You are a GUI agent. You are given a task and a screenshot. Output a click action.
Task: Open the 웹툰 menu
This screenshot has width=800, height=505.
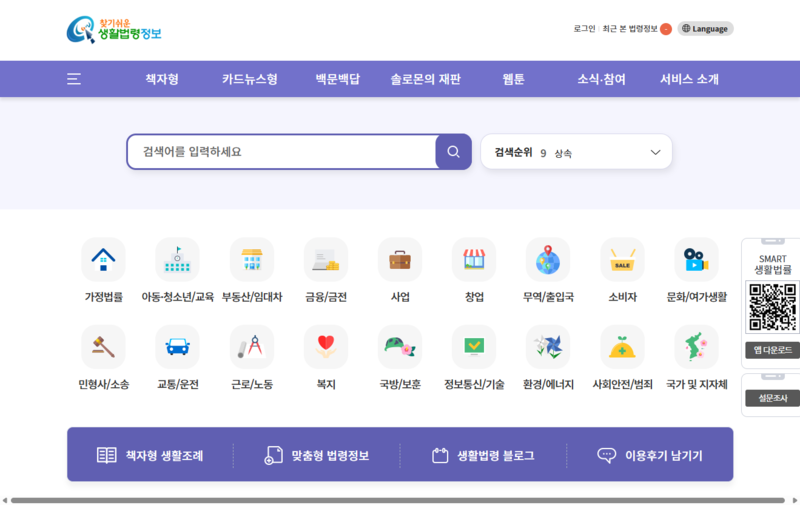(x=513, y=79)
